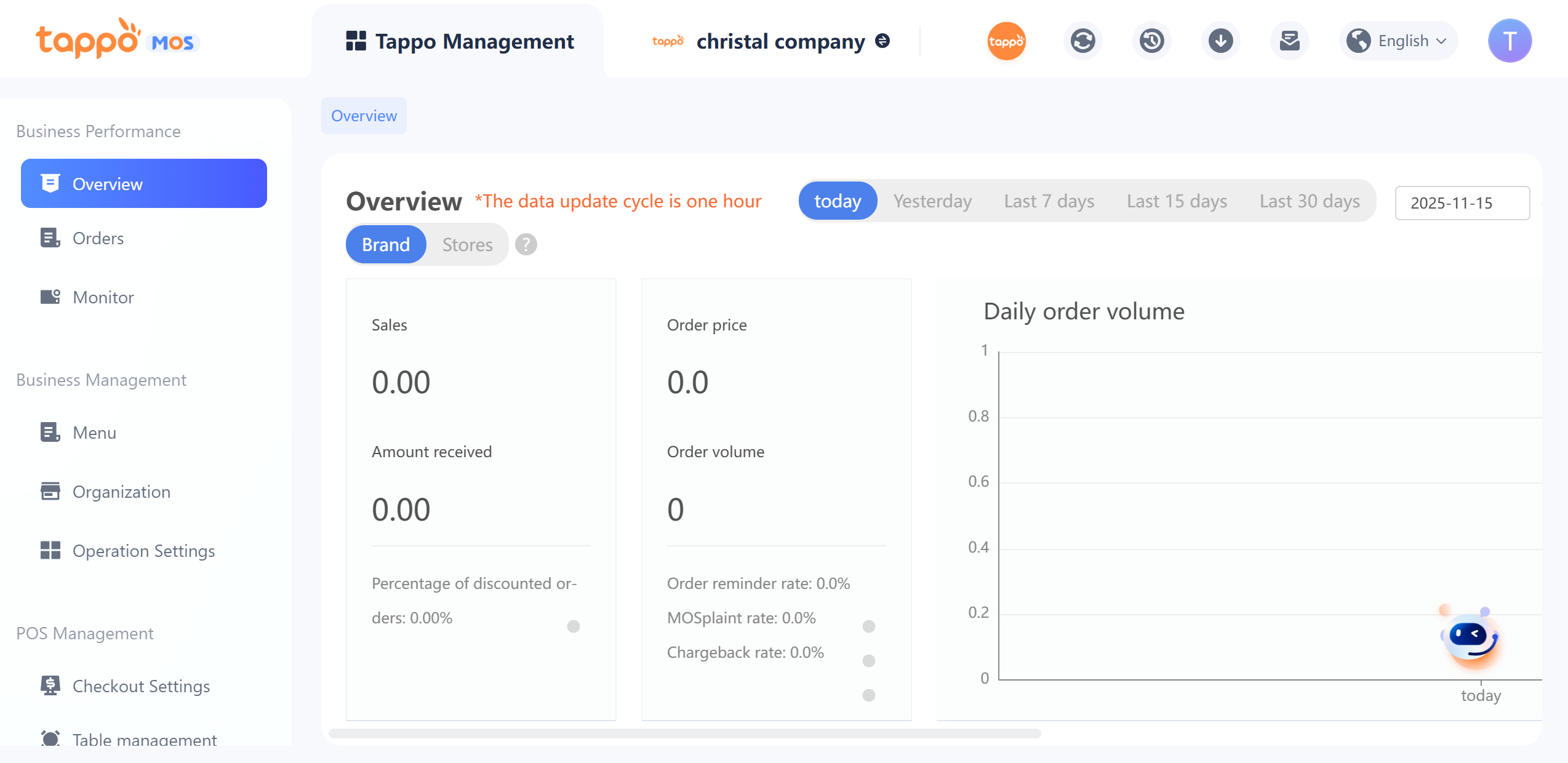Open the inbox messages icon

1289,41
